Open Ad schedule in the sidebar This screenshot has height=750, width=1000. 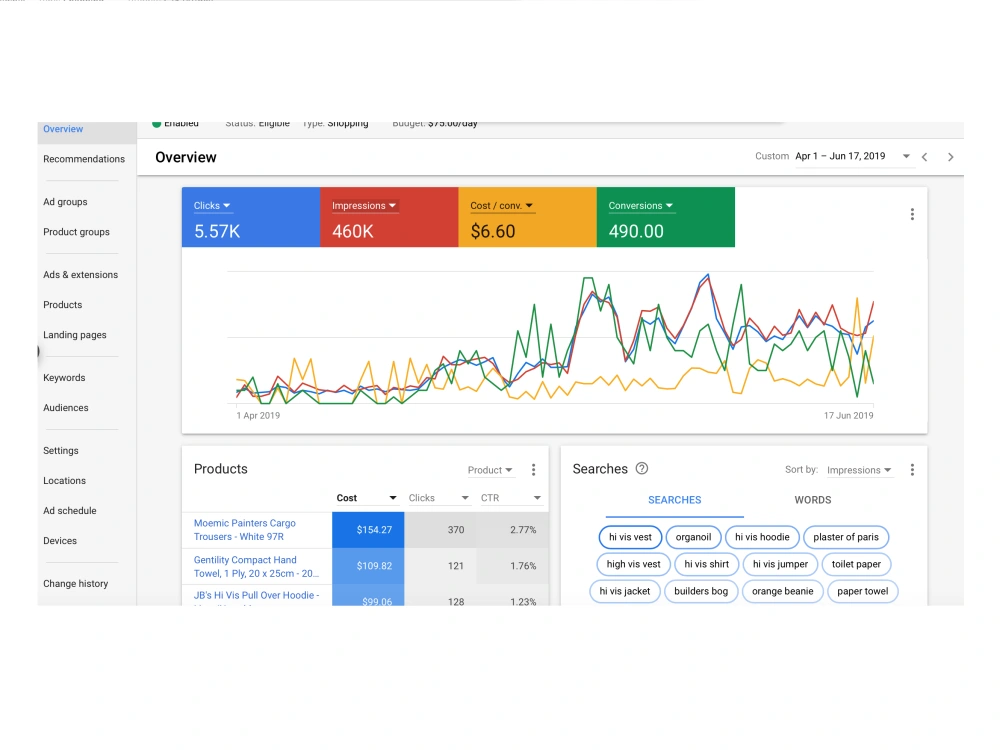pos(70,510)
